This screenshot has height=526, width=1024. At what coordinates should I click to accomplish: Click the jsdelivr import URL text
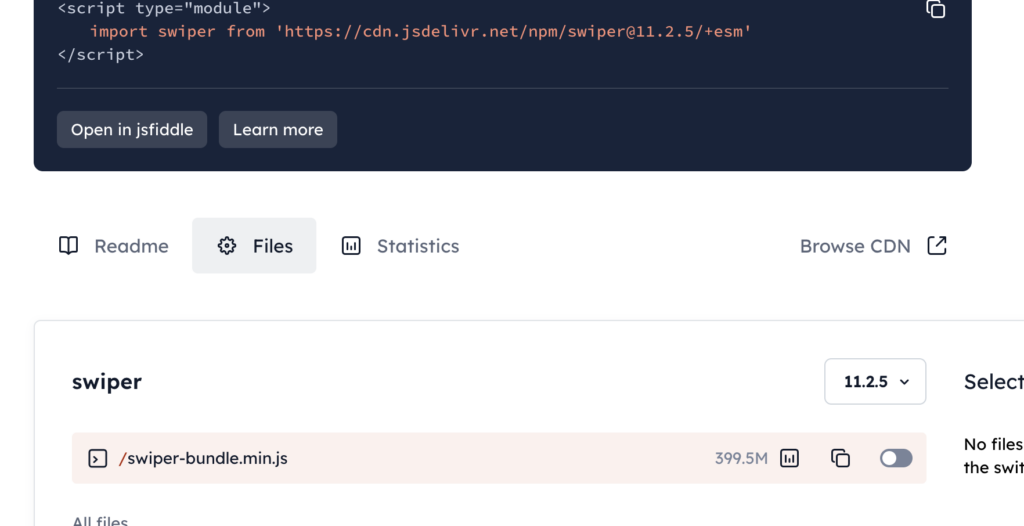click(514, 31)
